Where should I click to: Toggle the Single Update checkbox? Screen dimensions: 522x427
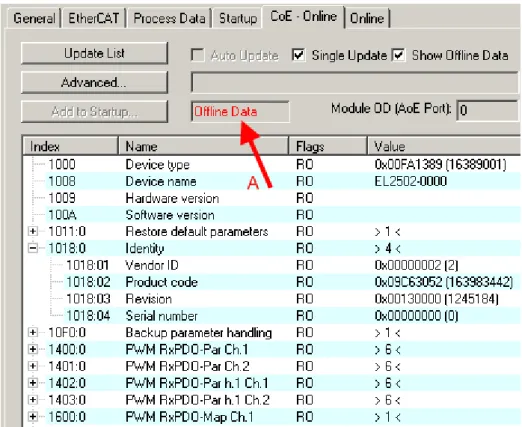tap(298, 55)
